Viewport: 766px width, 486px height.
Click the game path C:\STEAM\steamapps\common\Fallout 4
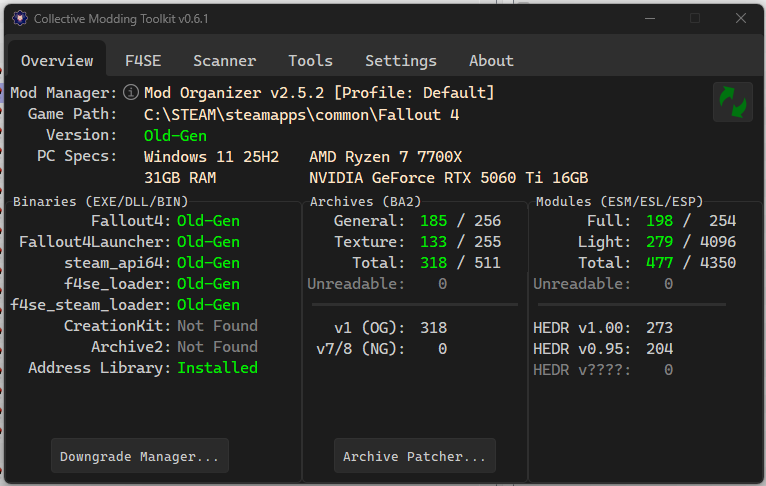click(x=301, y=115)
